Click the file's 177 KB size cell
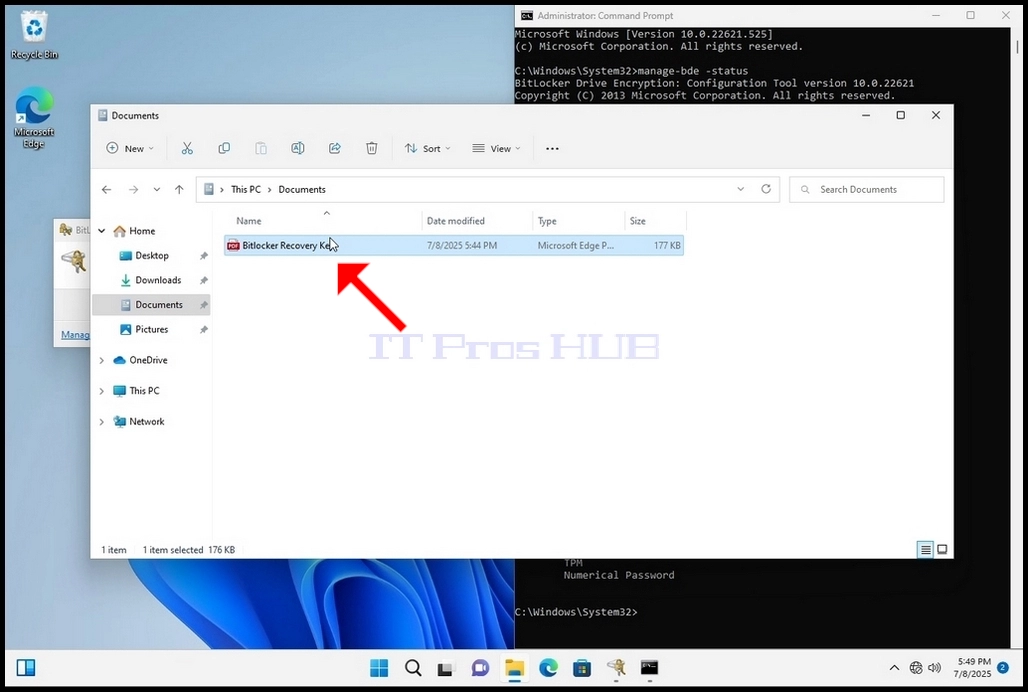 tap(667, 246)
